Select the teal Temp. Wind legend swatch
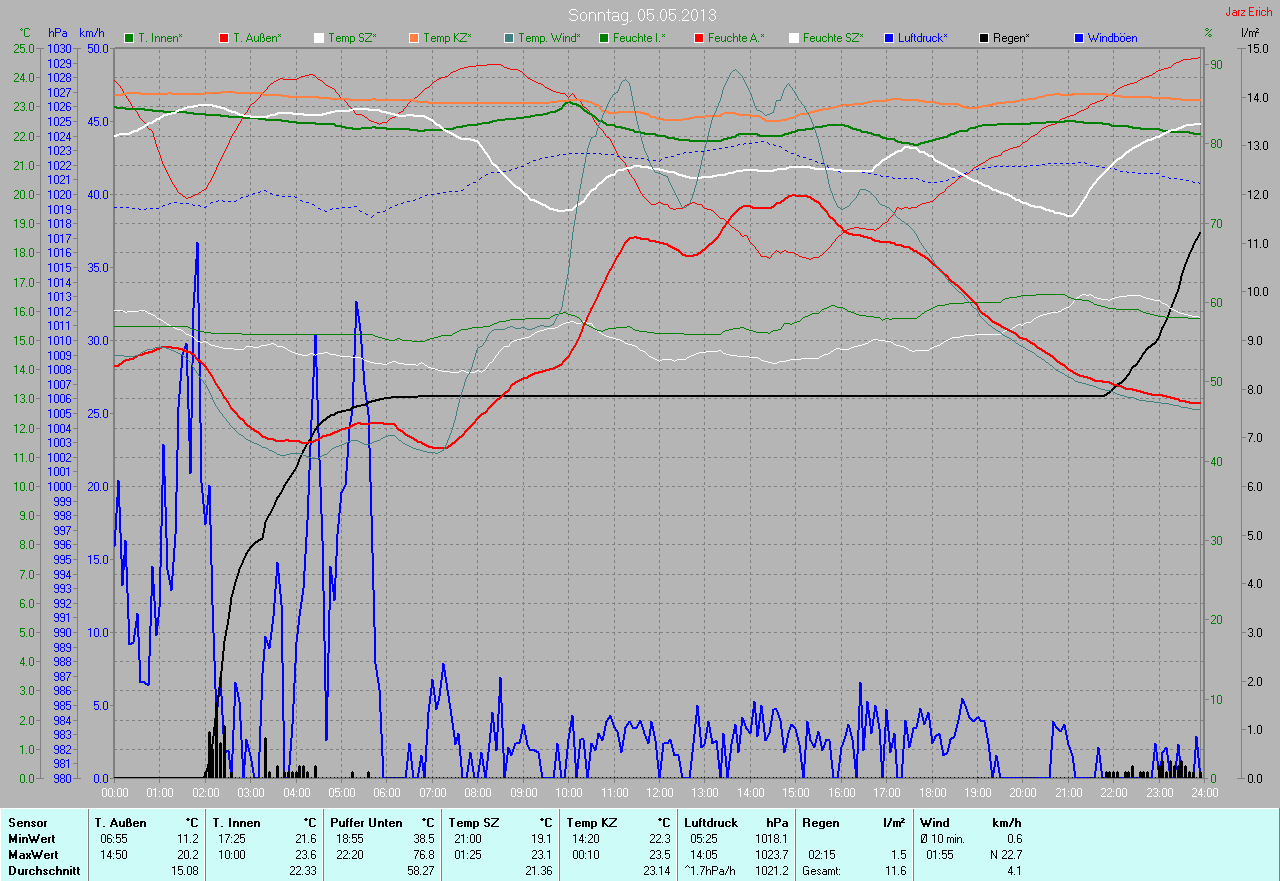 pos(509,38)
